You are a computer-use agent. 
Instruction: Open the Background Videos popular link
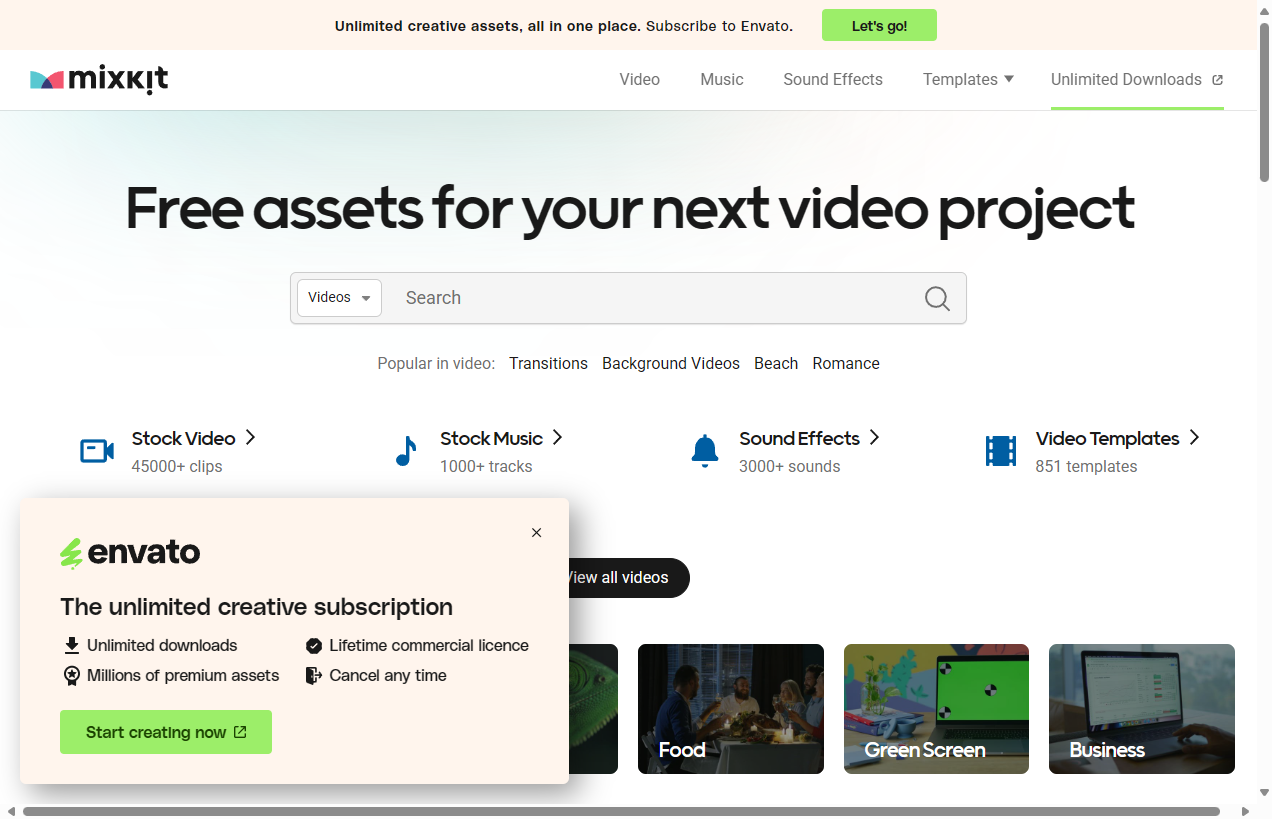pos(670,364)
